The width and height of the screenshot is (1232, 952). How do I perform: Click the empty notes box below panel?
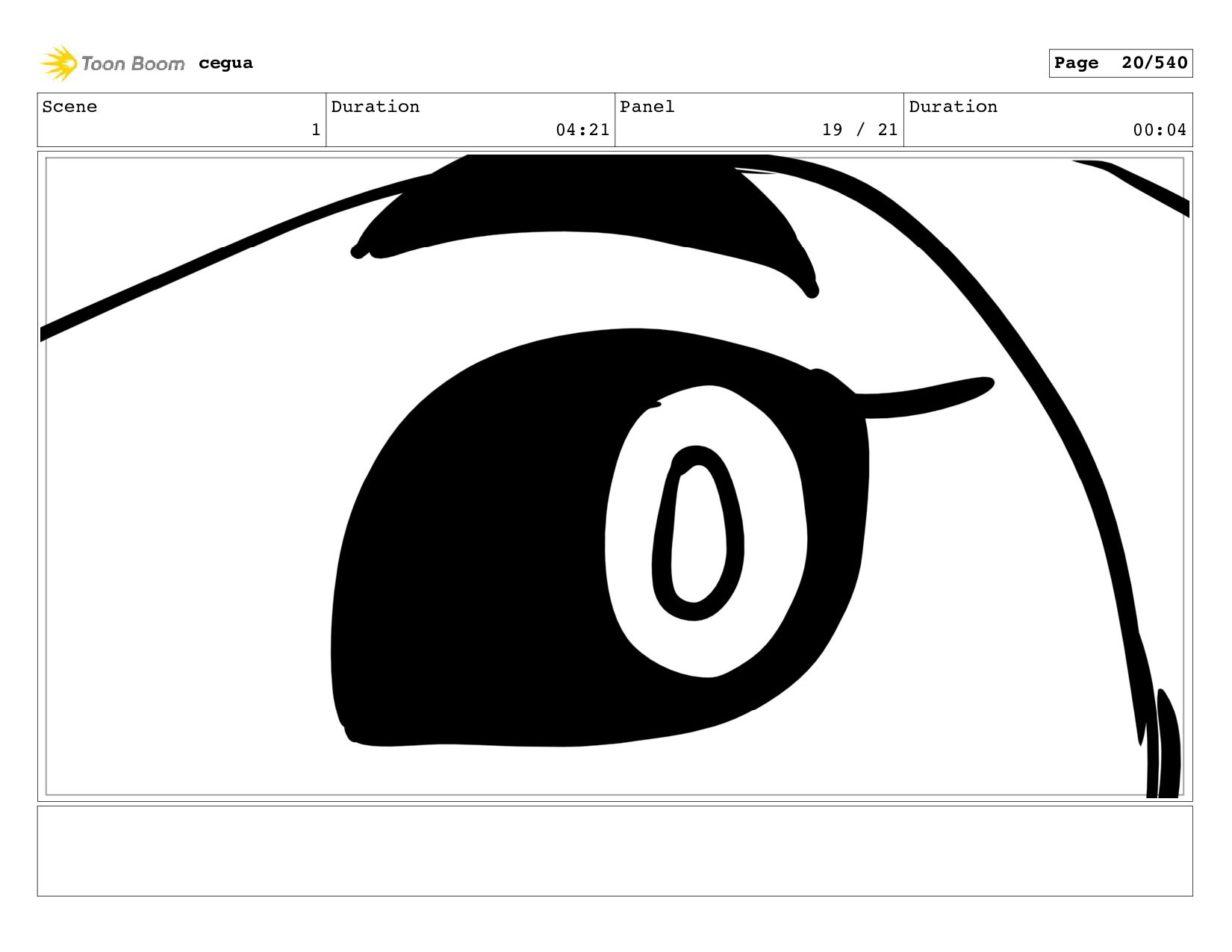point(615,851)
